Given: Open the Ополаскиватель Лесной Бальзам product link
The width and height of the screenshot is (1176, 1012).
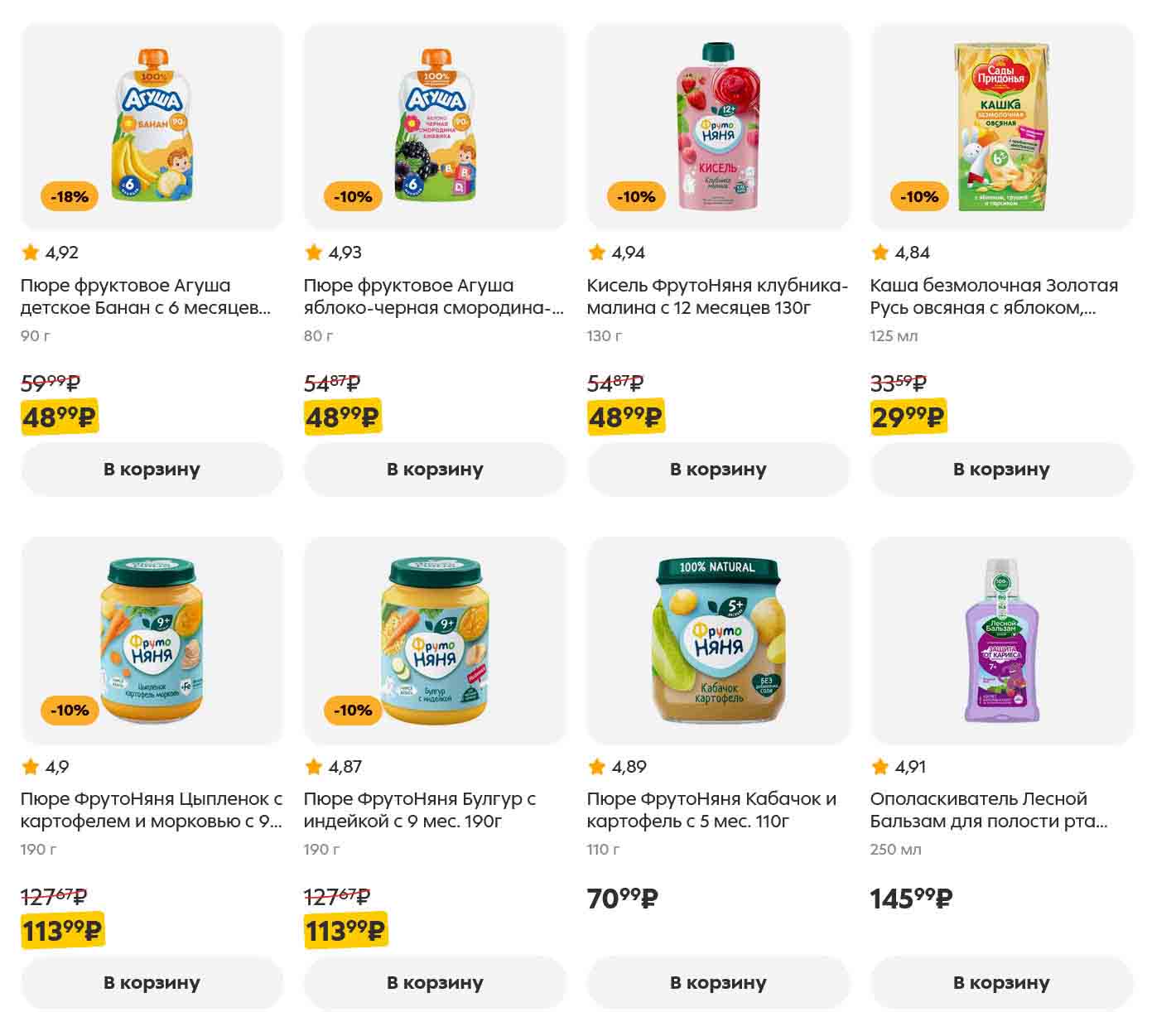Looking at the screenshot, I should pos(988,810).
